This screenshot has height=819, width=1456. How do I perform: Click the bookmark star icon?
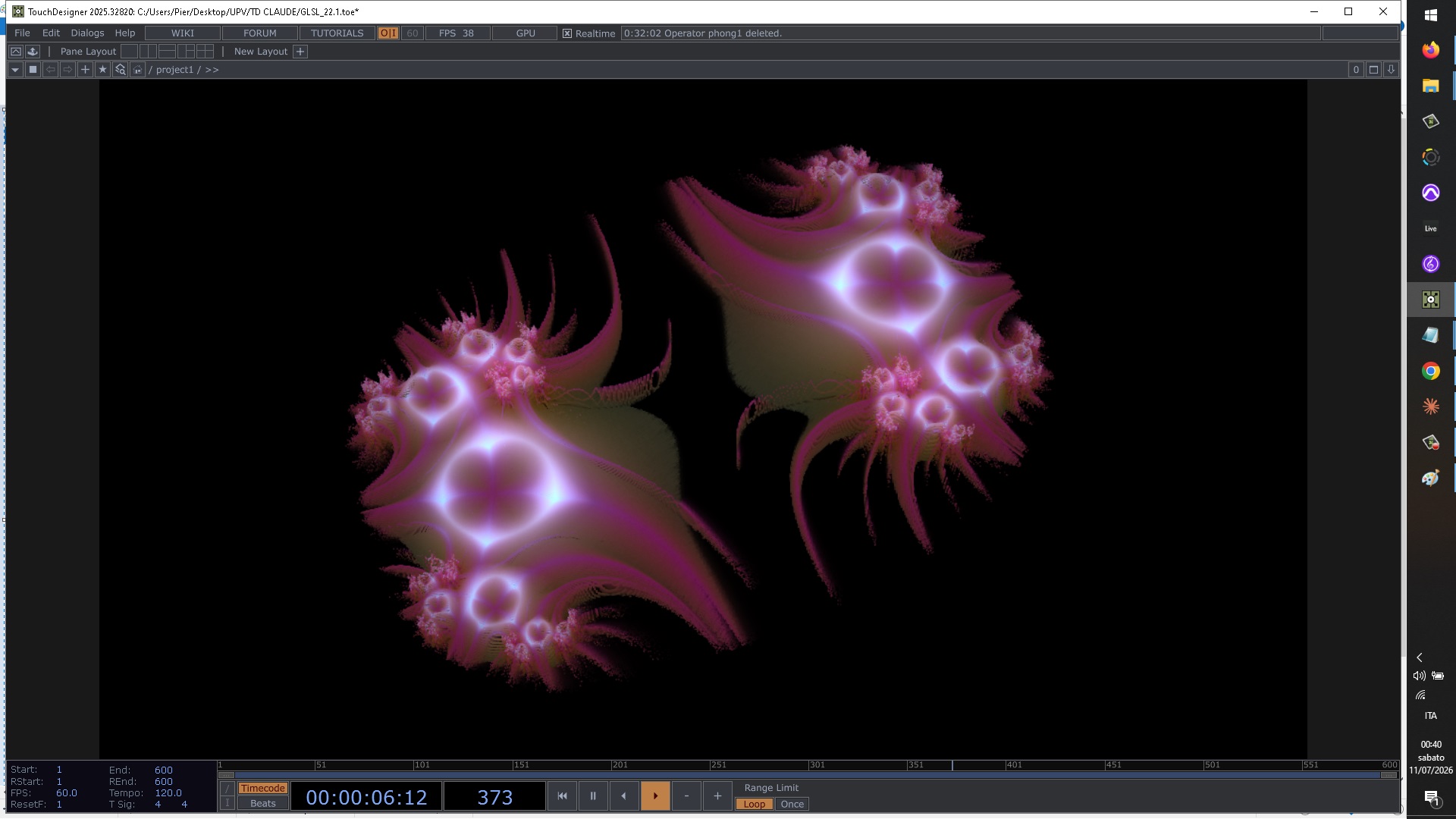(x=102, y=70)
